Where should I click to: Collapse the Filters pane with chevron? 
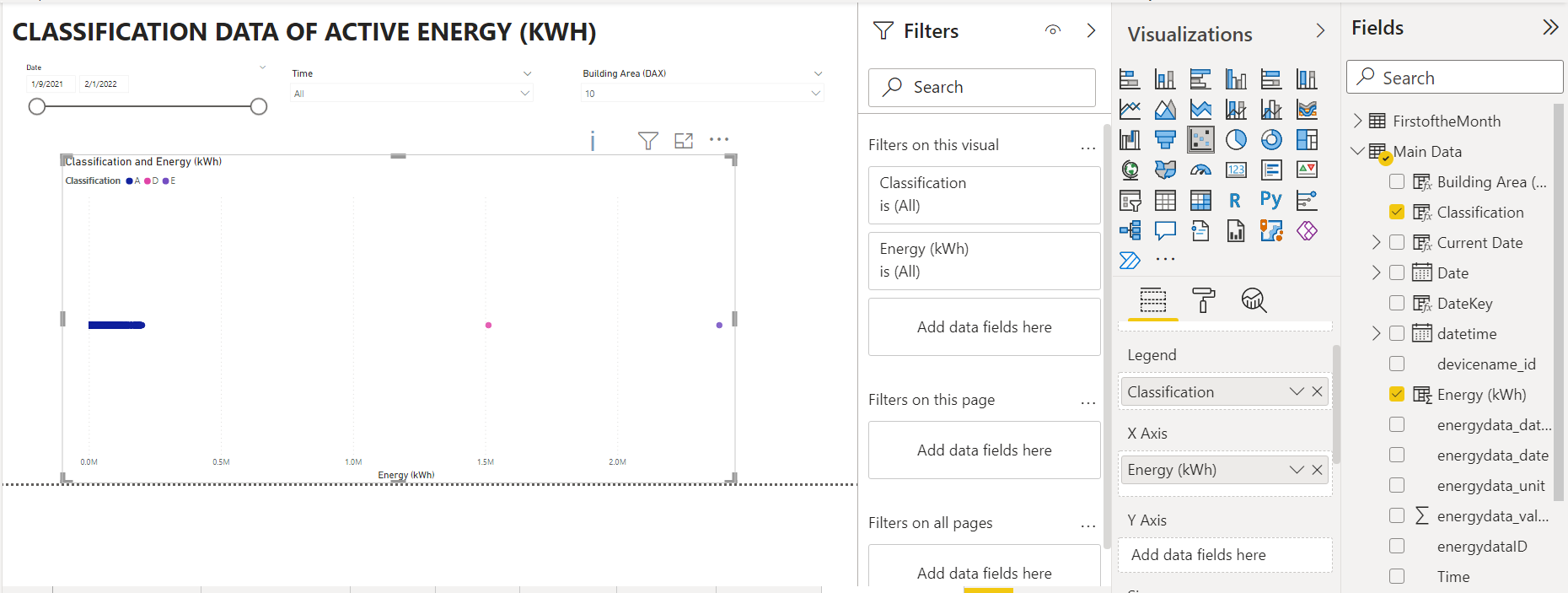(1091, 30)
